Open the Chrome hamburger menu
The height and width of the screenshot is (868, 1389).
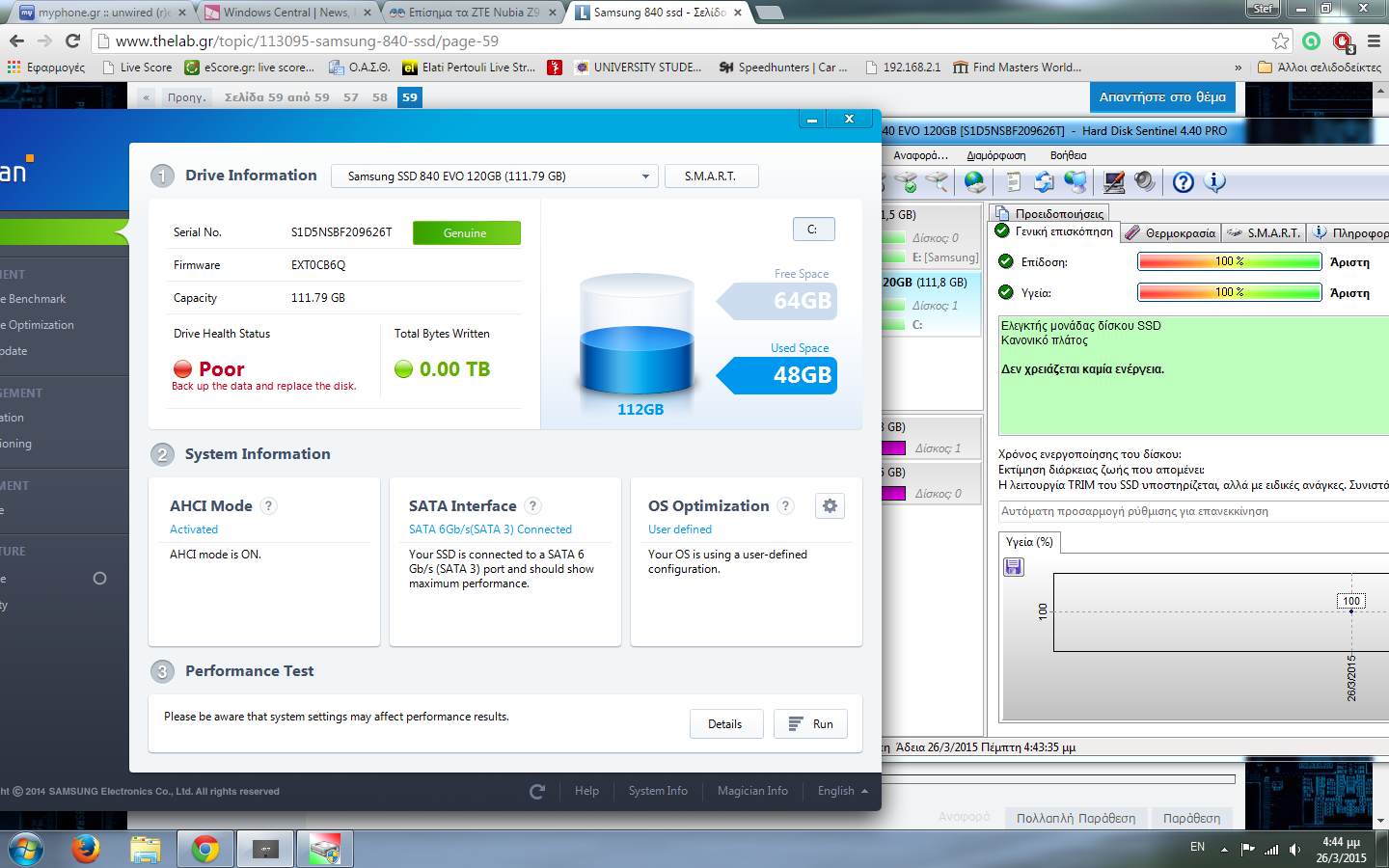(1374, 41)
